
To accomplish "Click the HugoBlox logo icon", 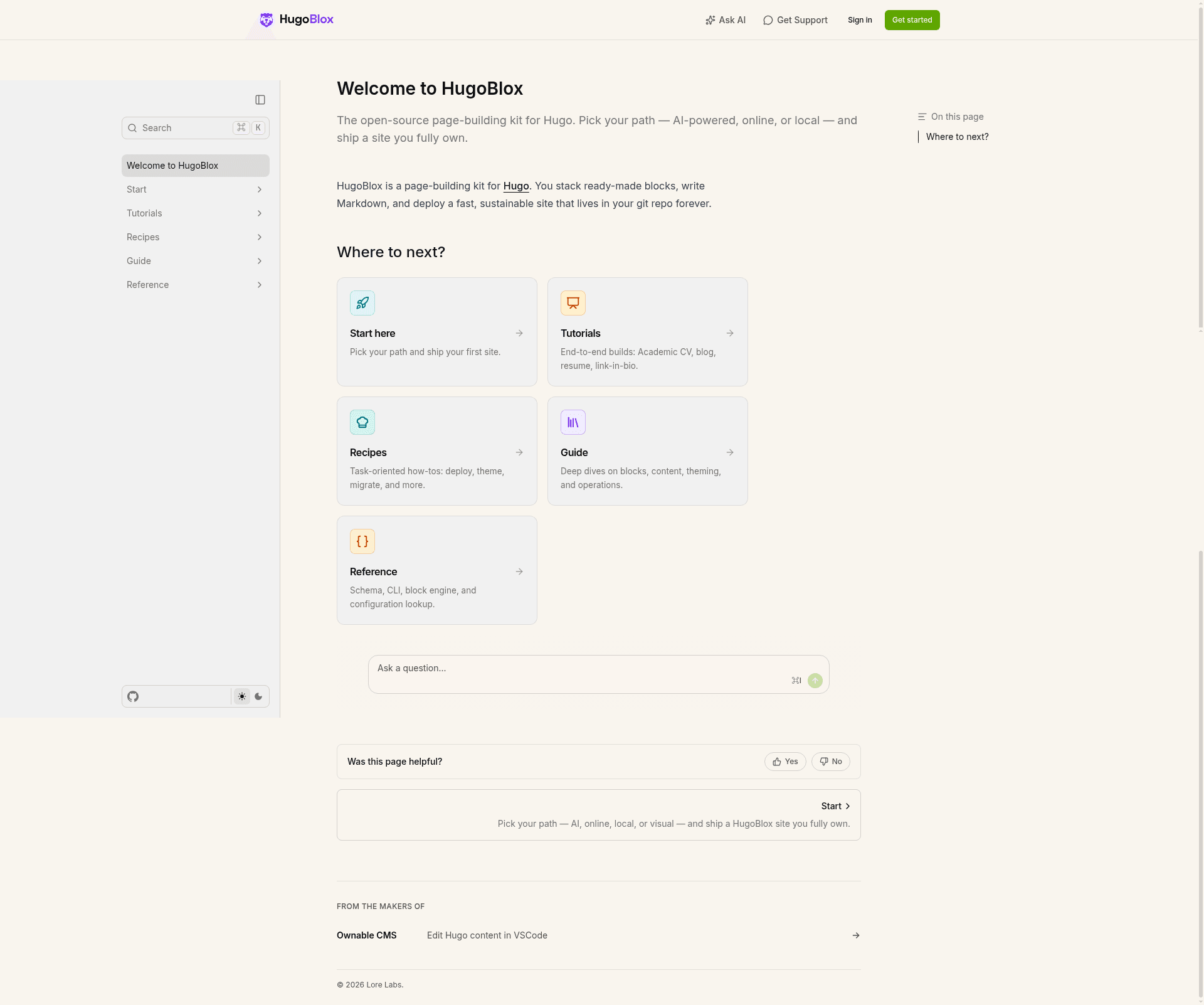I will coord(267,20).
